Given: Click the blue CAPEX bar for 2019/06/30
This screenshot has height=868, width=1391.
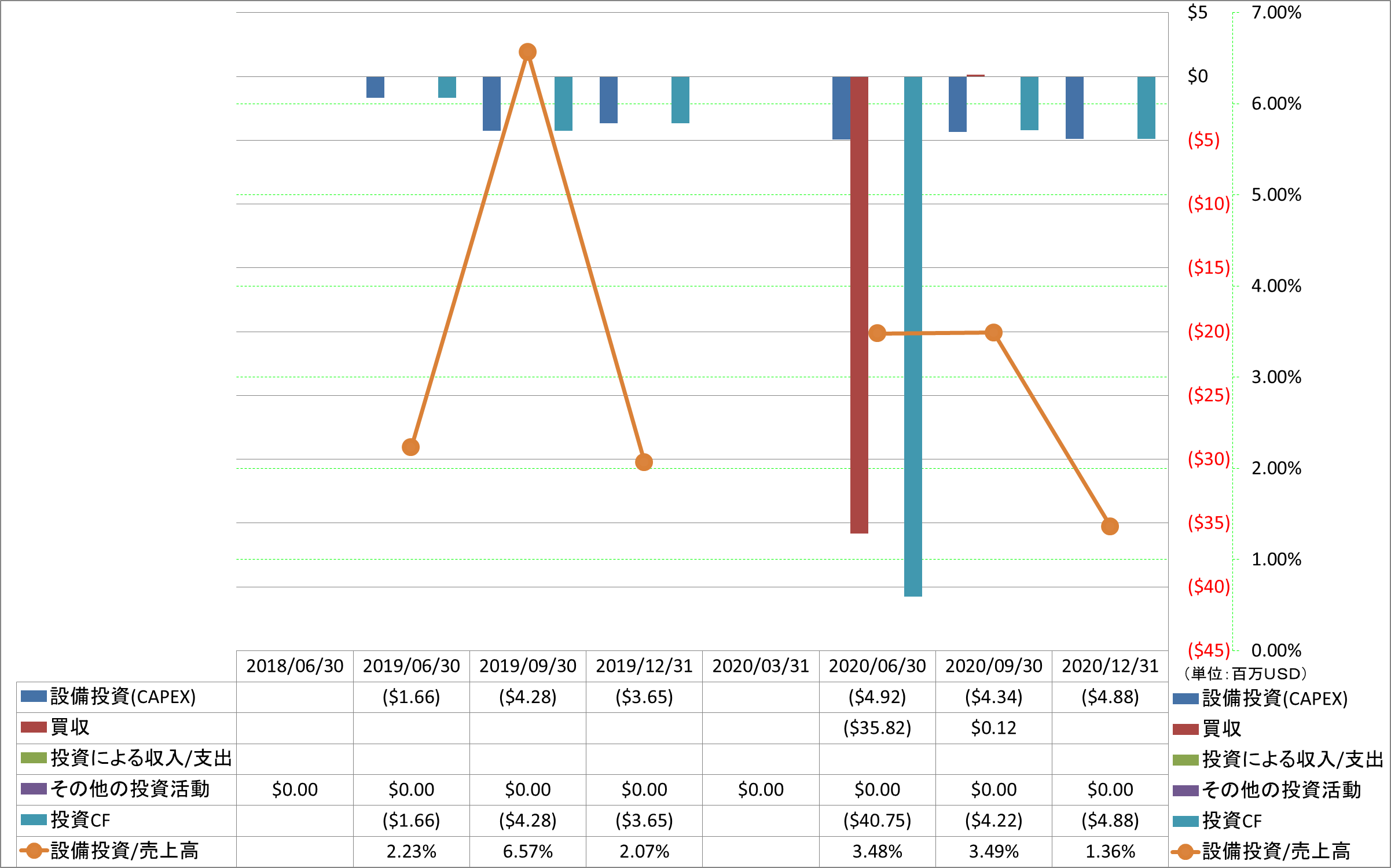Looking at the screenshot, I should [x=375, y=87].
